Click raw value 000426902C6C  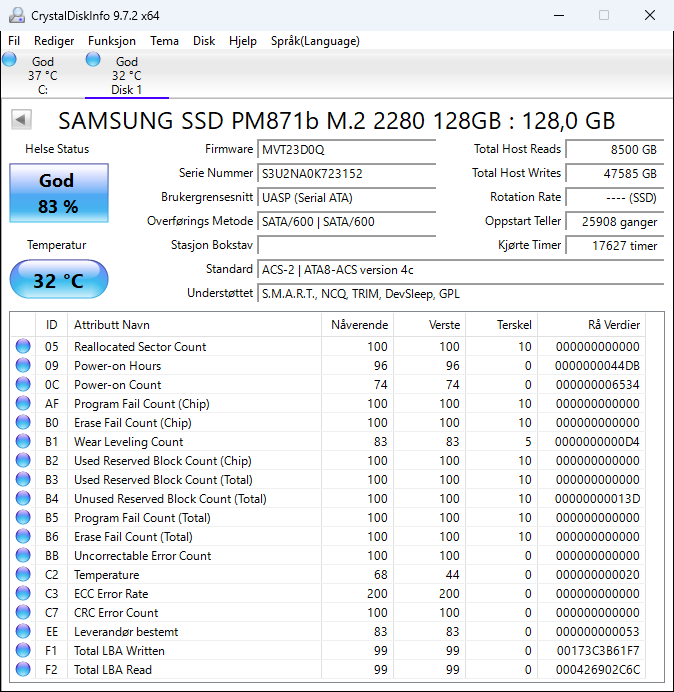[x=598, y=669]
